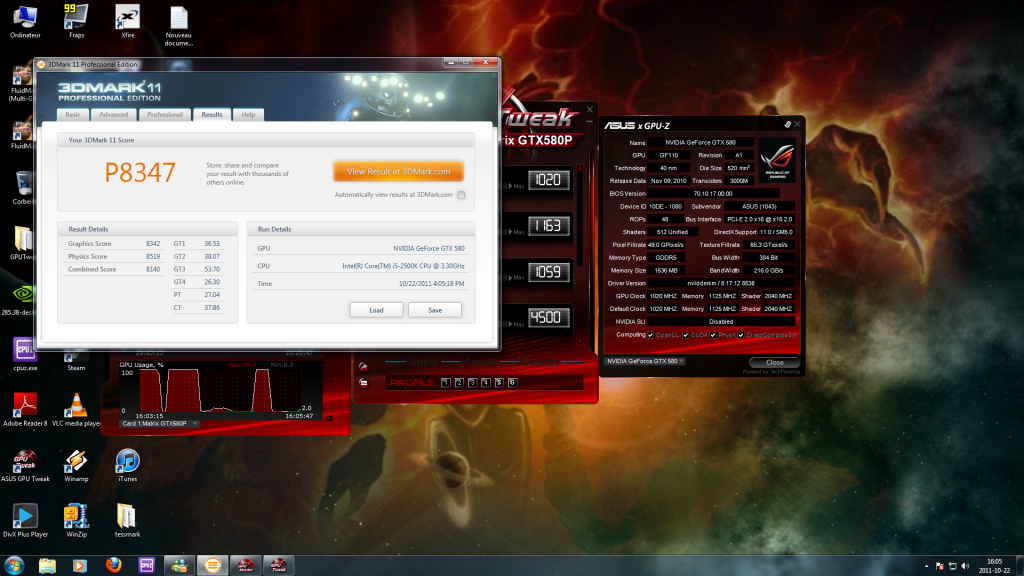Click Default in GPU Tweak
Viewport: 1024px width, 576px height.
[x=541, y=361]
